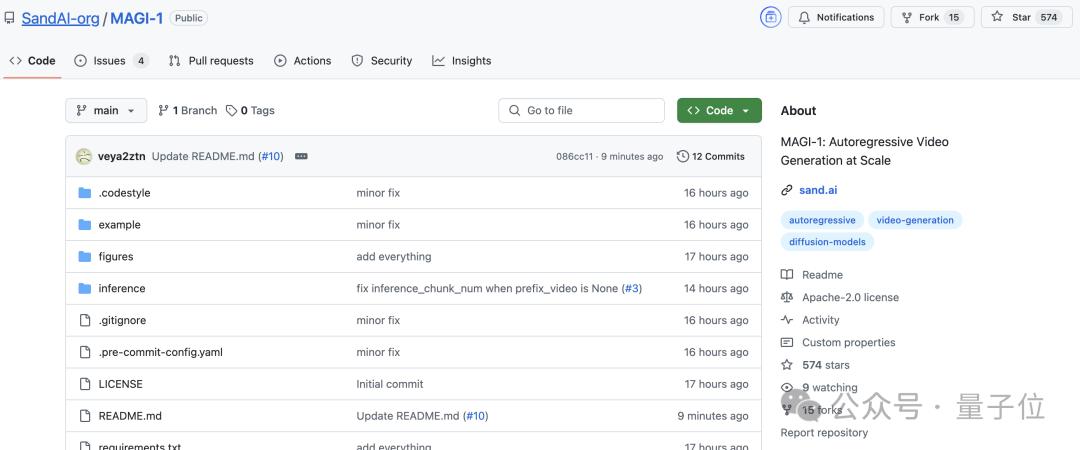The image size is (1080, 450).
Task: Open the 12 Commits history icon
Action: 683,156
